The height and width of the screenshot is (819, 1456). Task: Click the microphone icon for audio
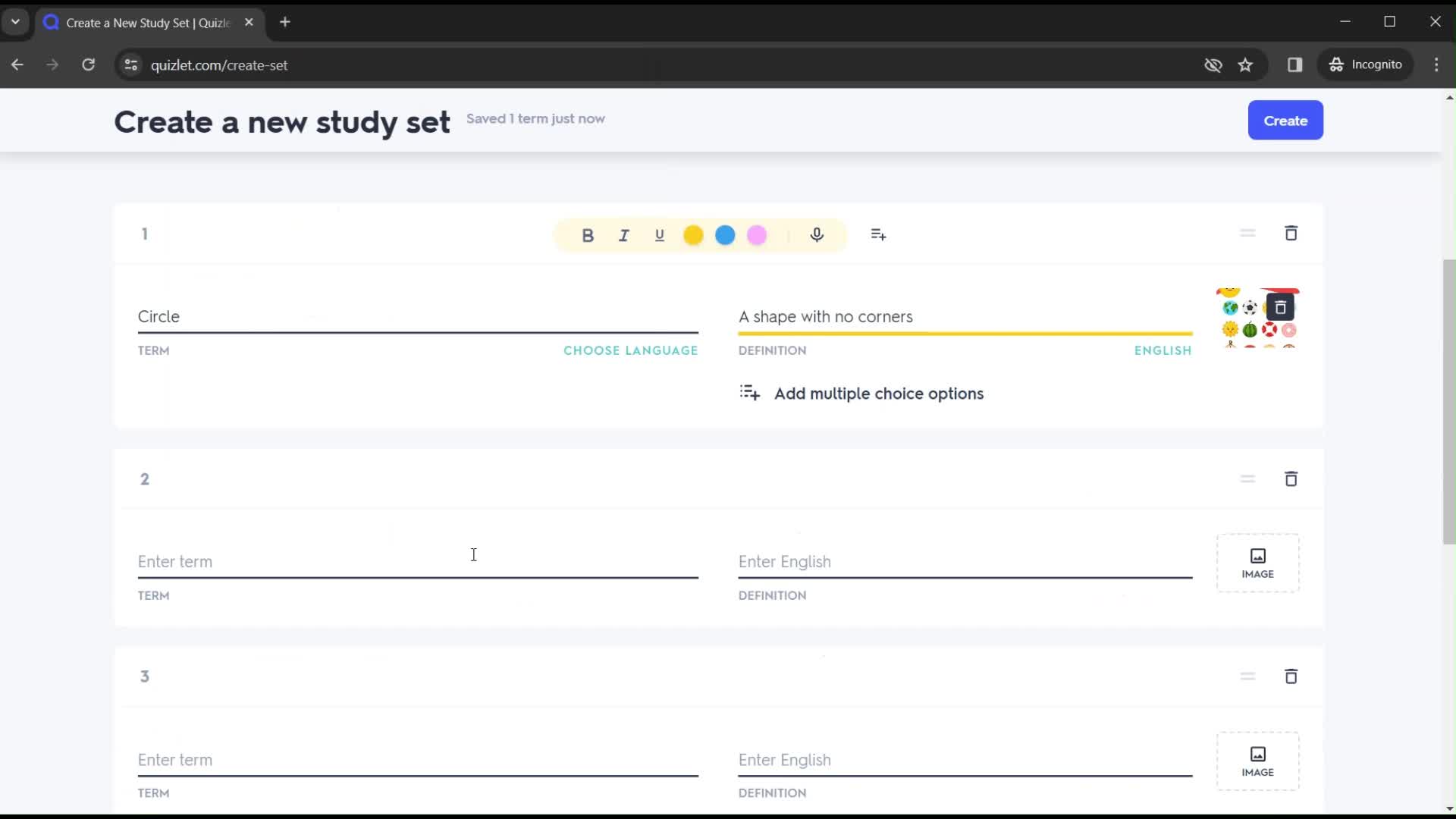817,234
